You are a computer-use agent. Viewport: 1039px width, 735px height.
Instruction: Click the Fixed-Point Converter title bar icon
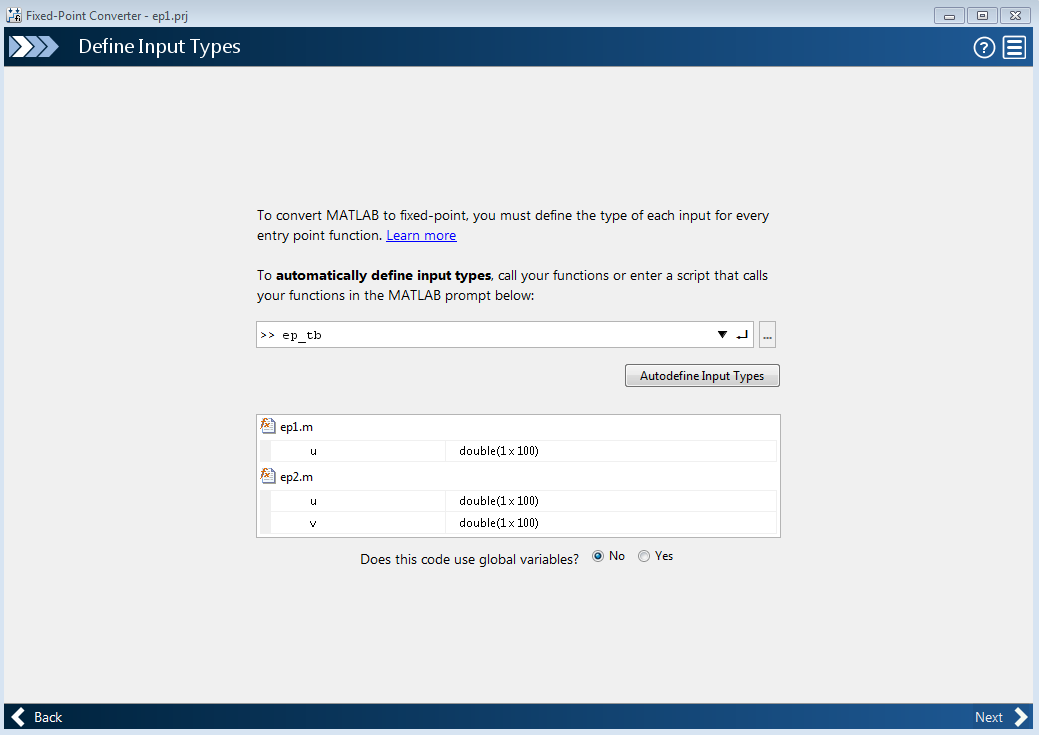click(15, 15)
